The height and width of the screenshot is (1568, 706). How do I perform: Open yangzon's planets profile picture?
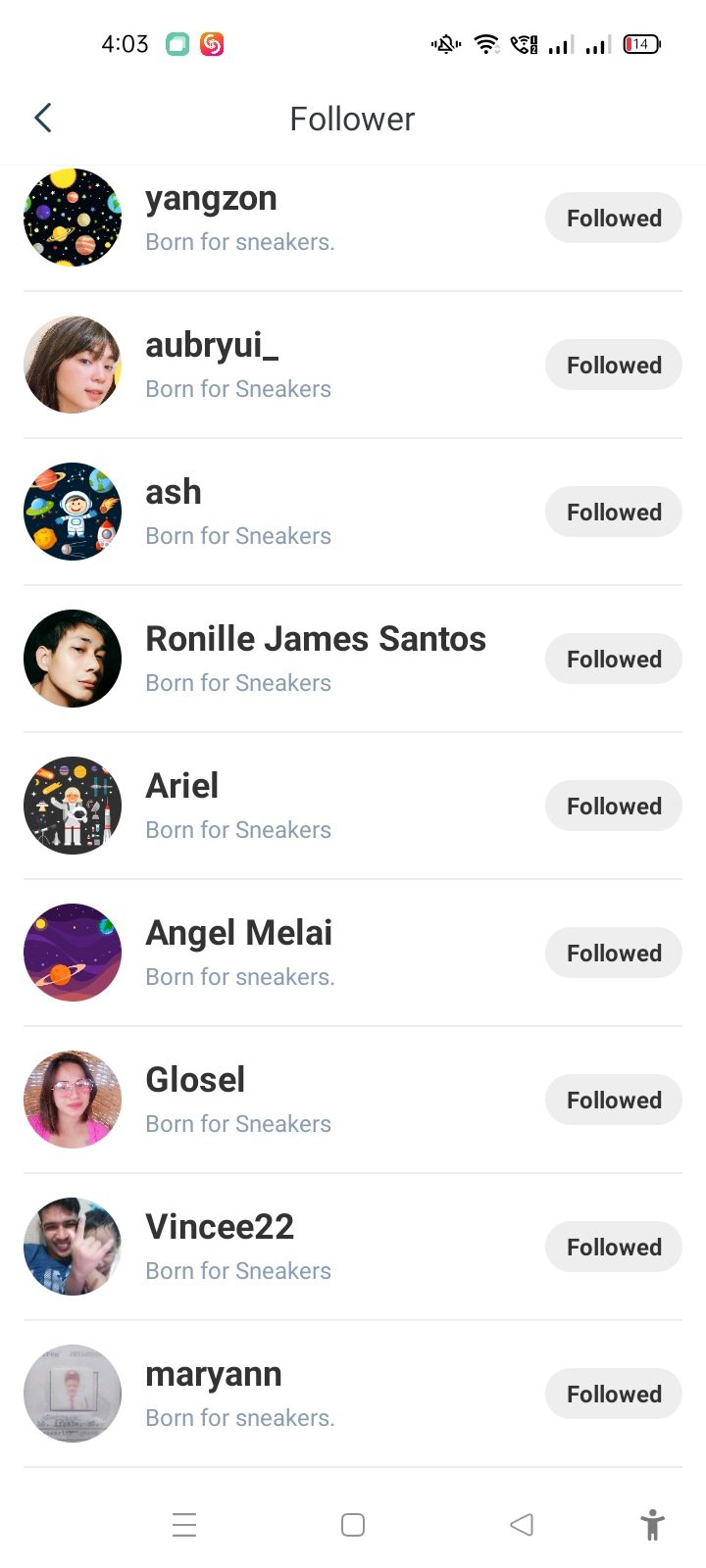pos(73,218)
